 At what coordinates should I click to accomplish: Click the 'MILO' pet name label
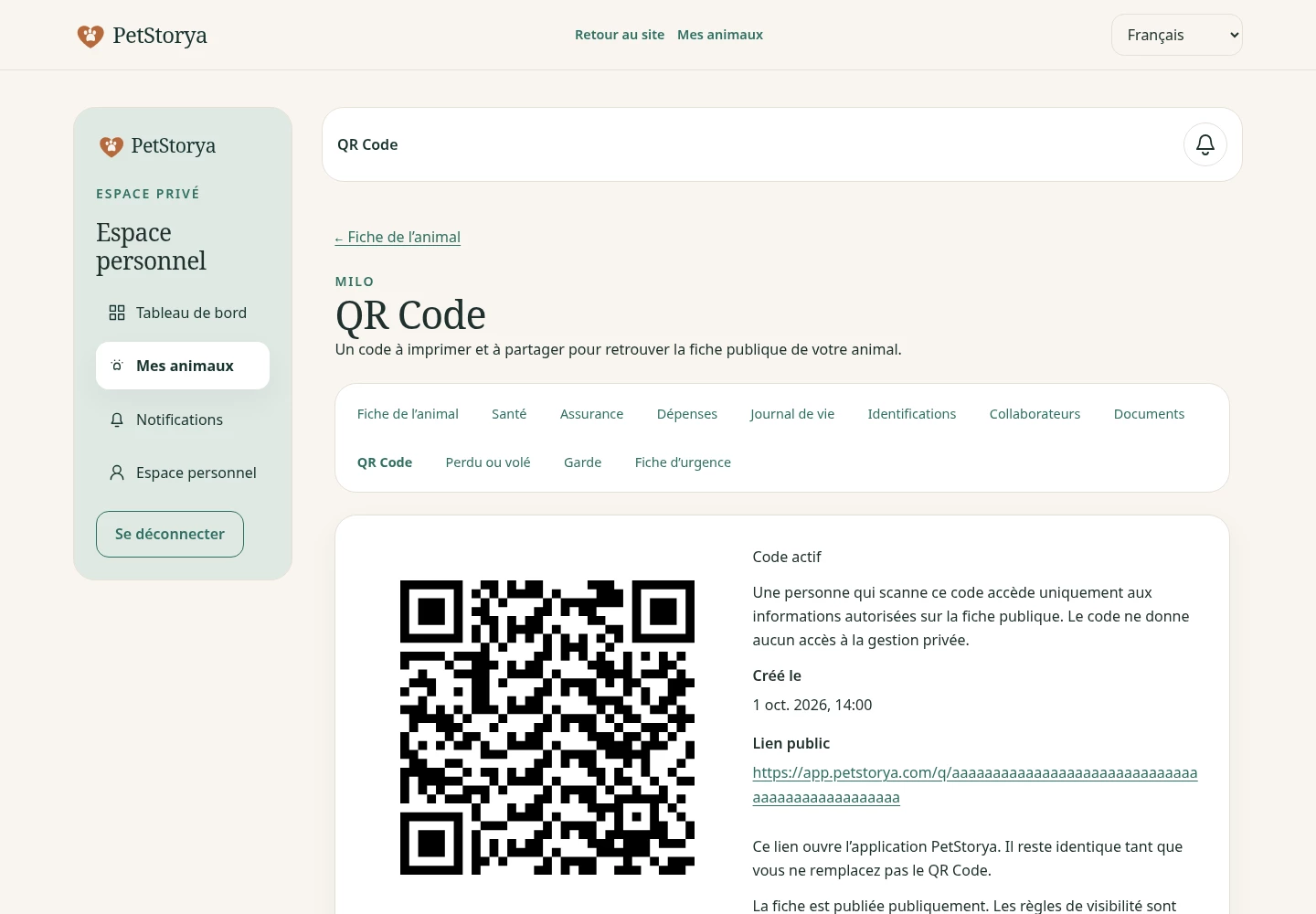pos(355,282)
